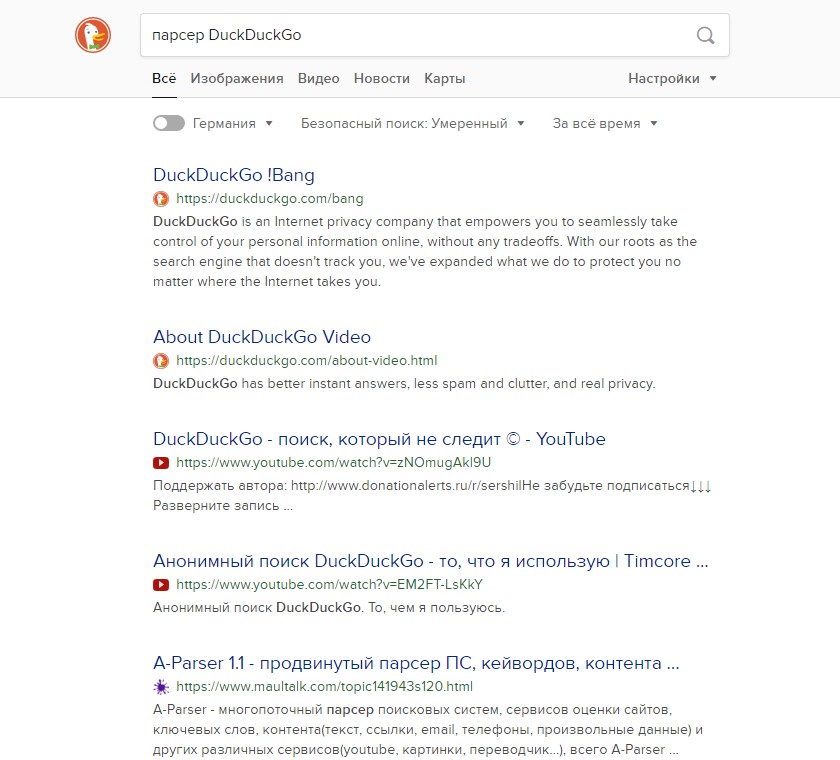Click YouTube icon beside EM2FT-LsKkY URL
The image size is (840, 760).
pos(161,584)
